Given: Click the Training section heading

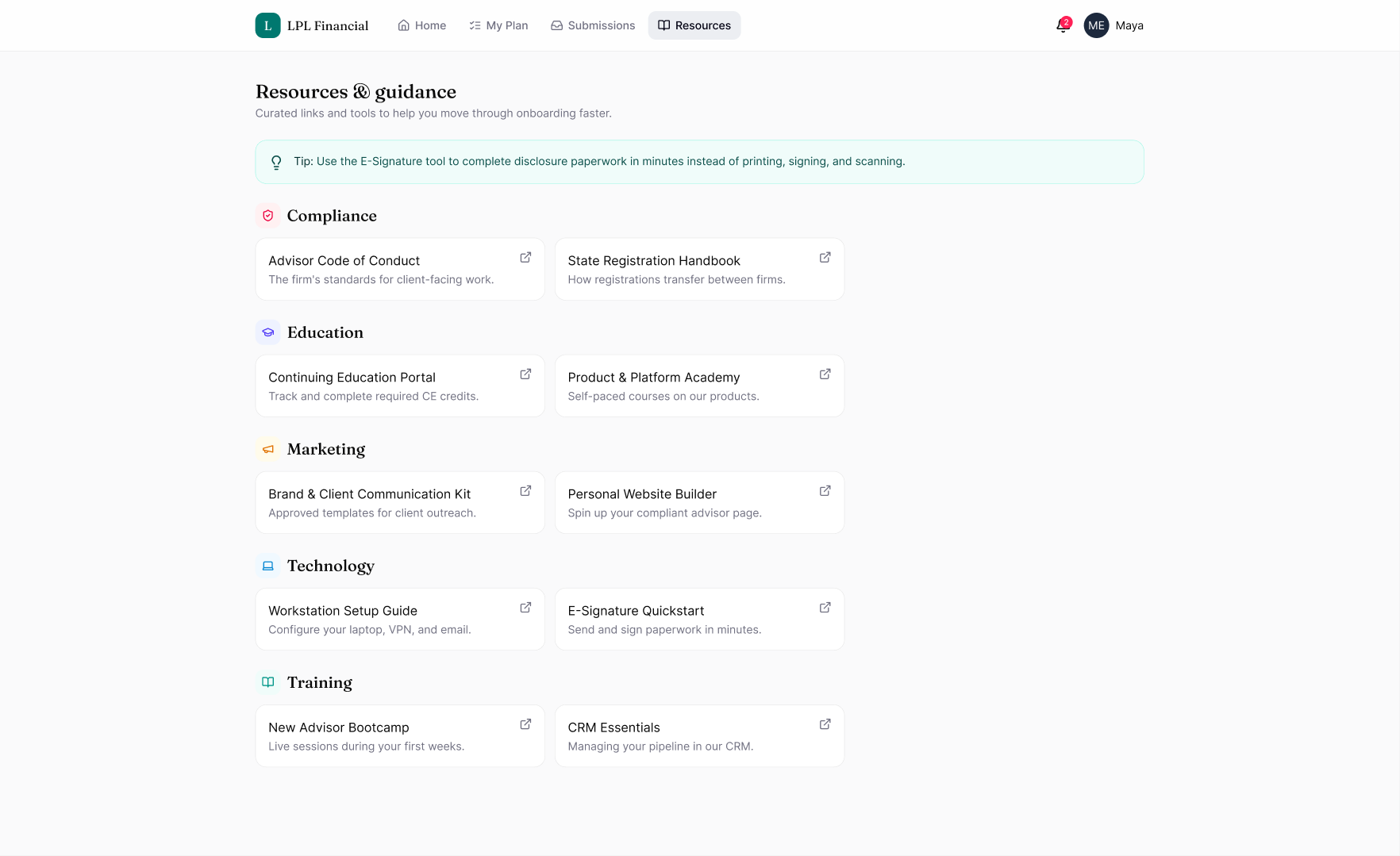Looking at the screenshot, I should [320, 682].
